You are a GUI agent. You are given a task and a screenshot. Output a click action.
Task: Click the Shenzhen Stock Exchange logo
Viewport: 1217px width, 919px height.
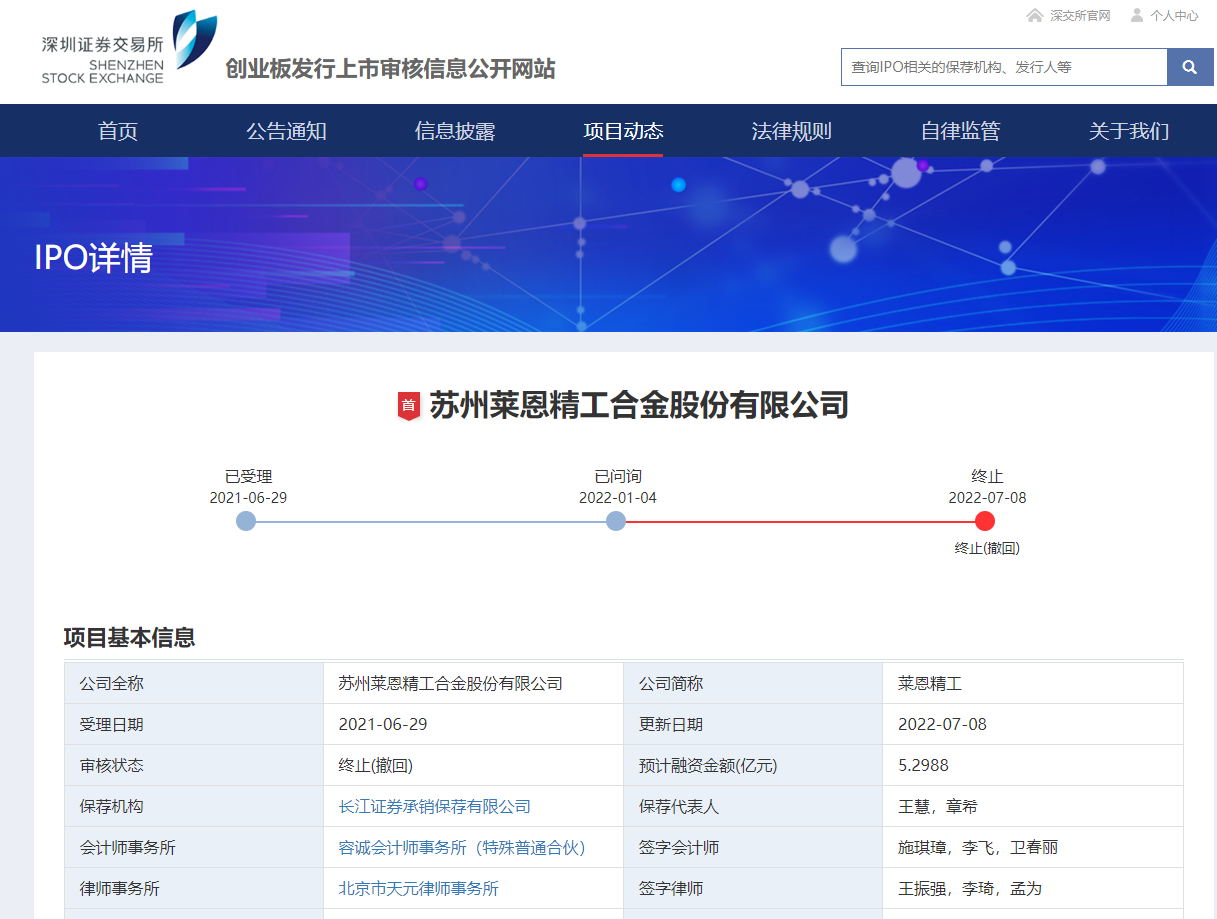pyautogui.click(x=129, y=48)
